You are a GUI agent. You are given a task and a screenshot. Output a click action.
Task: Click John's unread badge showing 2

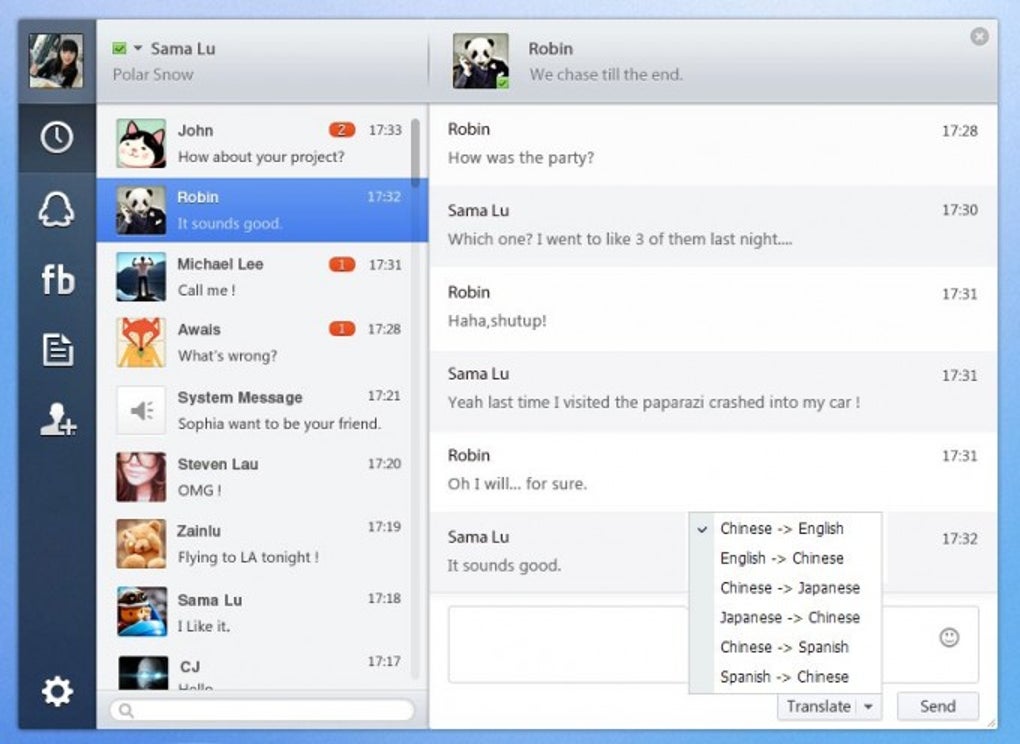[342, 130]
